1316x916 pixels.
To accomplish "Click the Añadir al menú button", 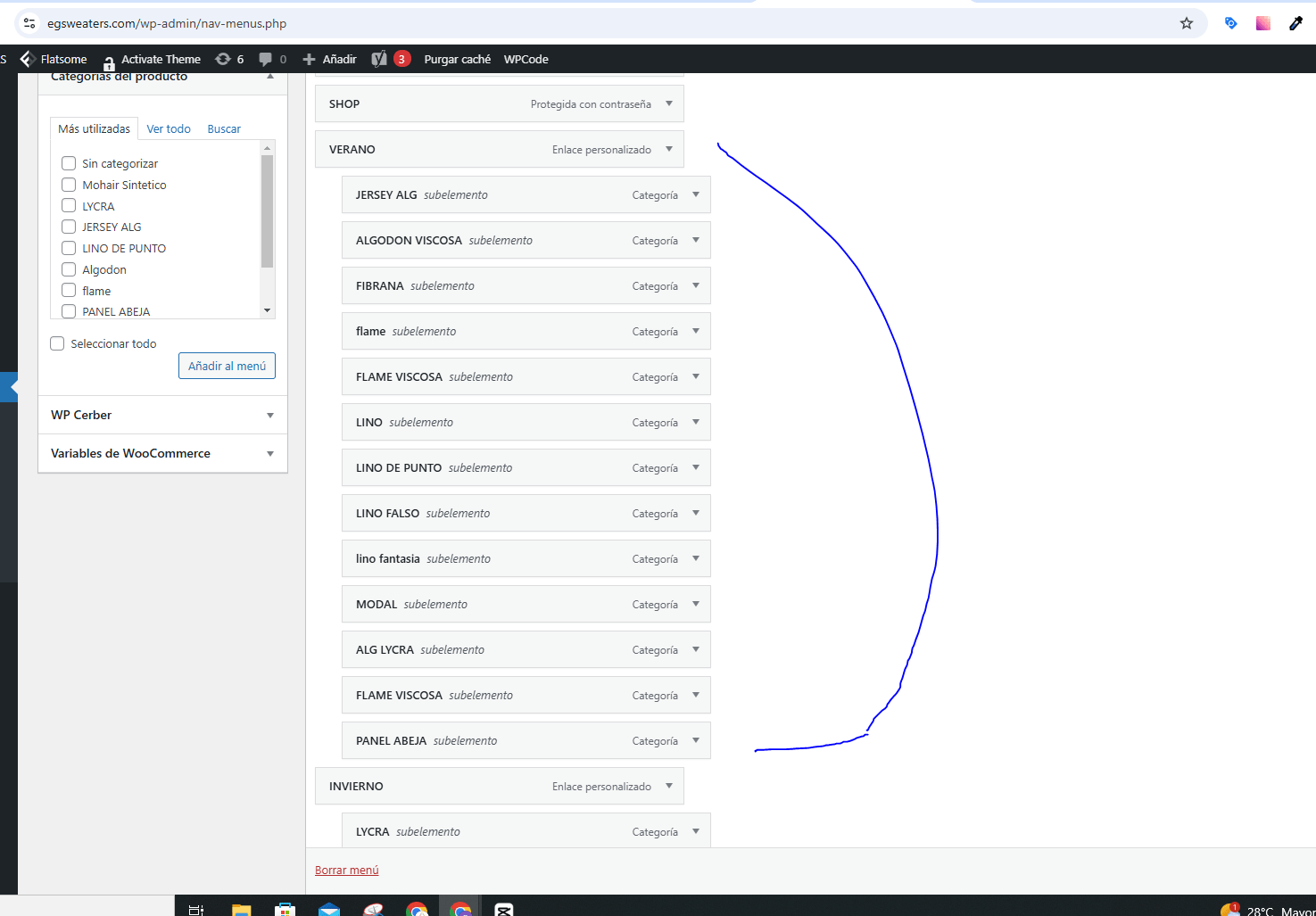I will (x=227, y=366).
